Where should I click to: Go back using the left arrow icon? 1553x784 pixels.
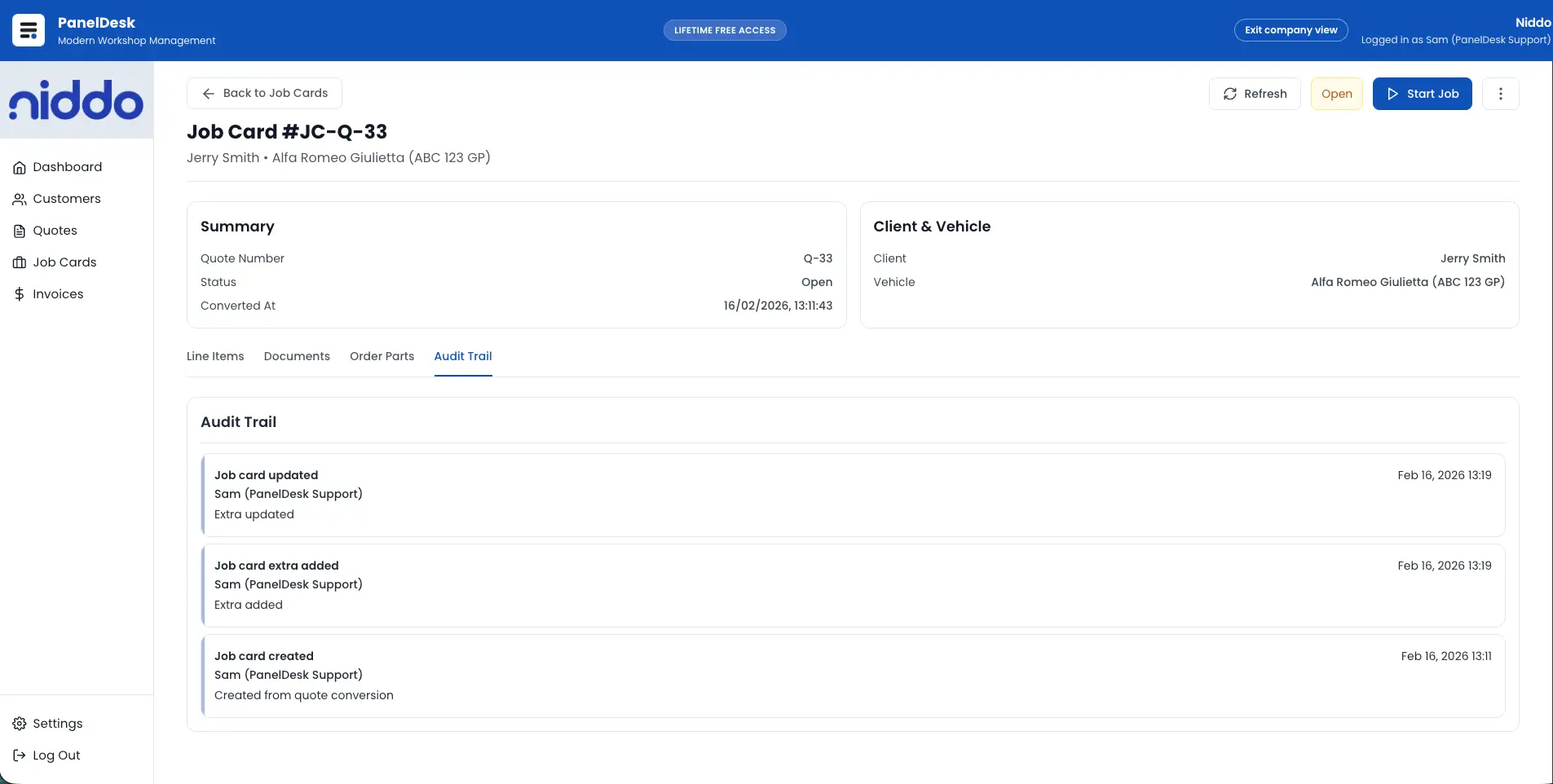[209, 93]
